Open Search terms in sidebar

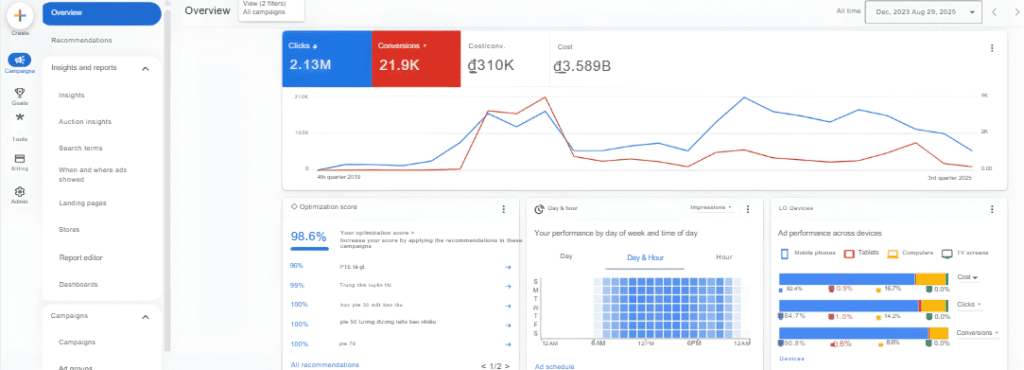pyautogui.click(x=80, y=148)
